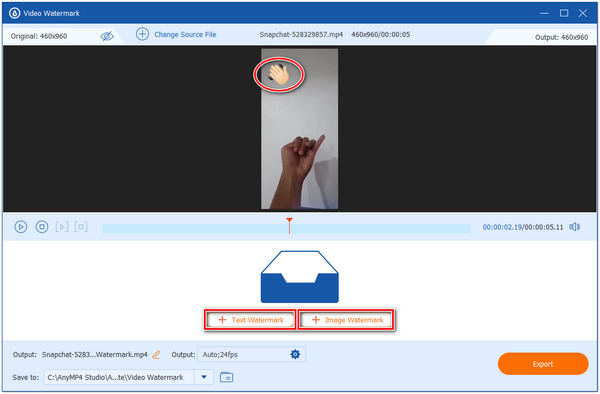Click the Auto;24fps output format box
Image resolution: width=600 pixels, height=394 pixels.
pyautogui.click(x=251, y=355)
